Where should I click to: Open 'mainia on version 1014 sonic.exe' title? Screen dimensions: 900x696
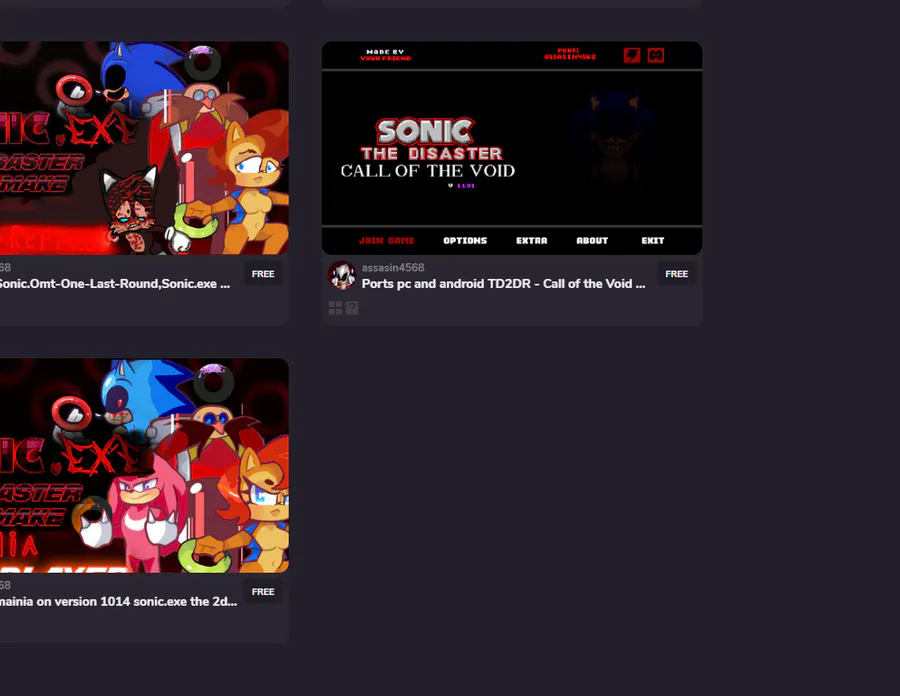point(118,601)
